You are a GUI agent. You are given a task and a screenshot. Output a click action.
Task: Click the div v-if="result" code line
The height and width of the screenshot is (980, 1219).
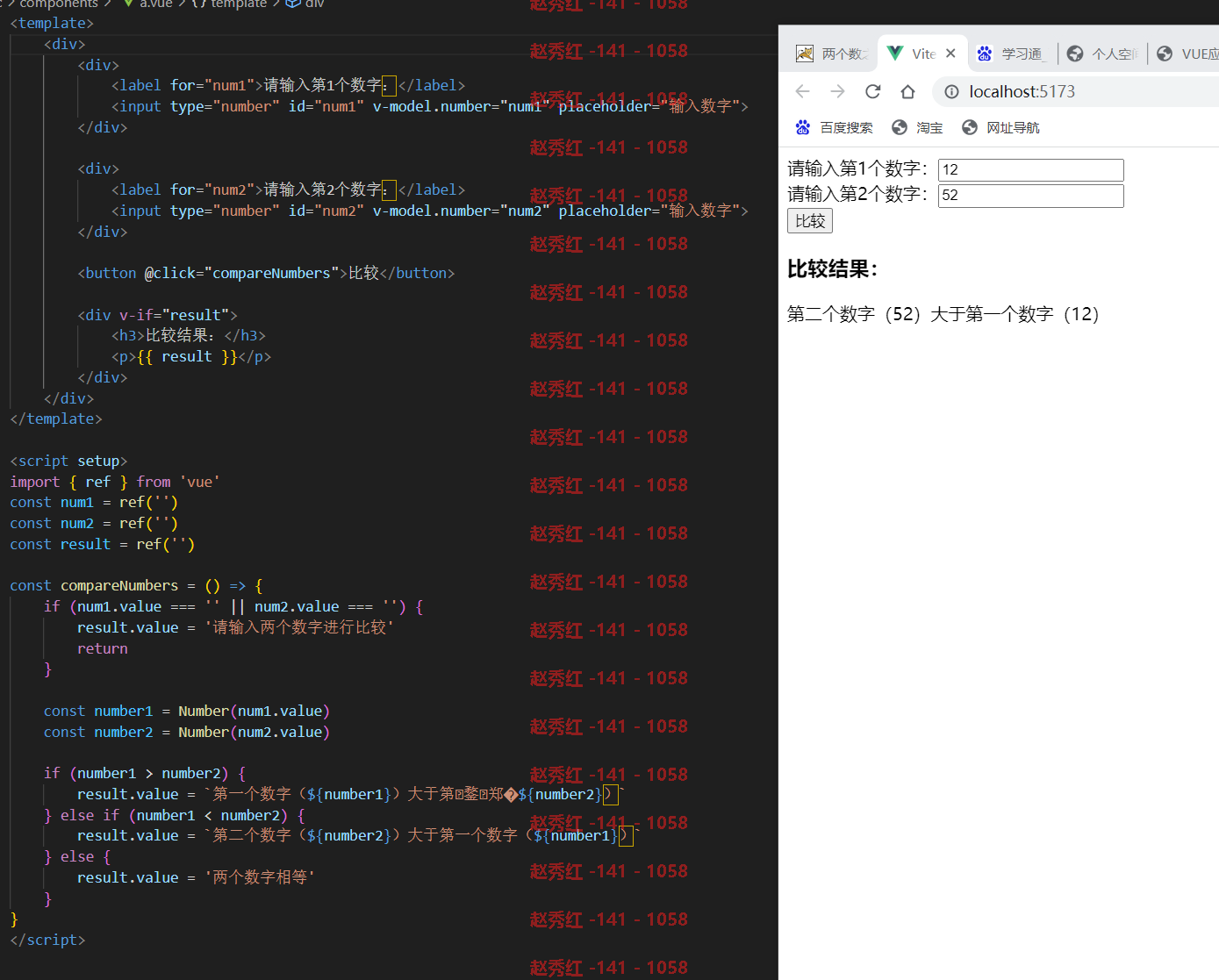[x=157, y=315]
